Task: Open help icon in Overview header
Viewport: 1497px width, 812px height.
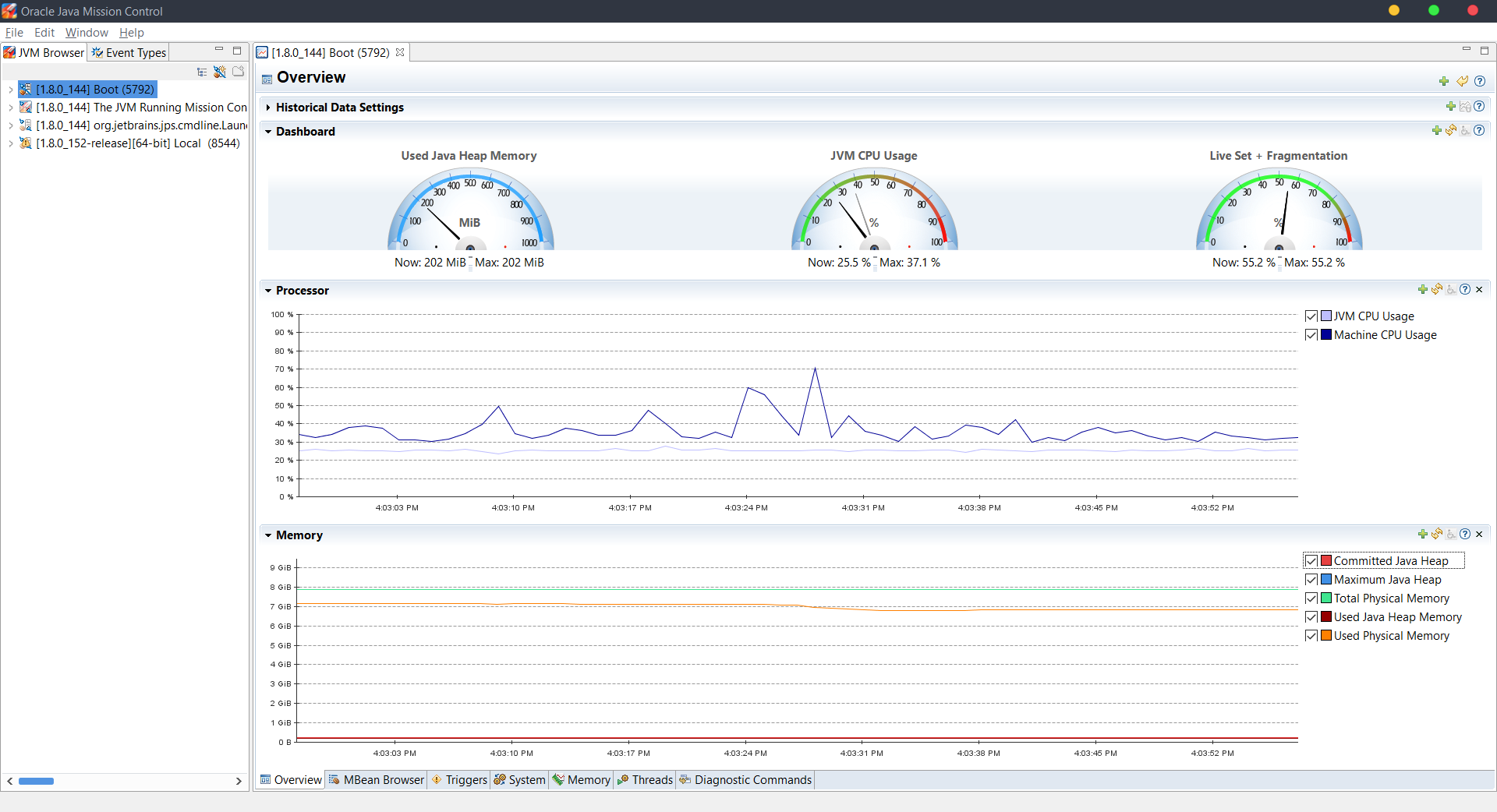Action: (1480, 81)
